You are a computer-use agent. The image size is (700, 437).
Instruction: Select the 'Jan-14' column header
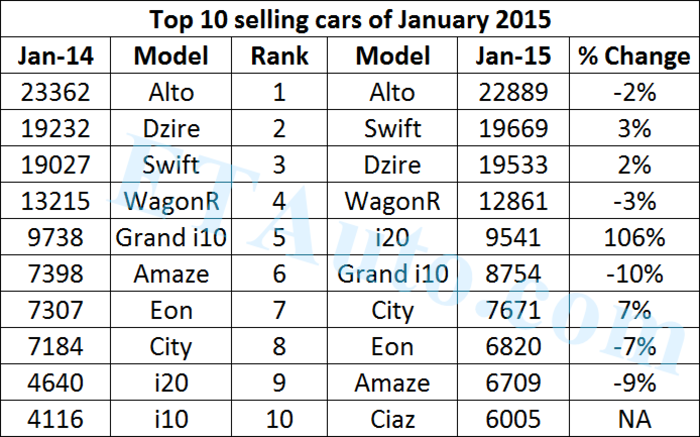coord(57,56)
